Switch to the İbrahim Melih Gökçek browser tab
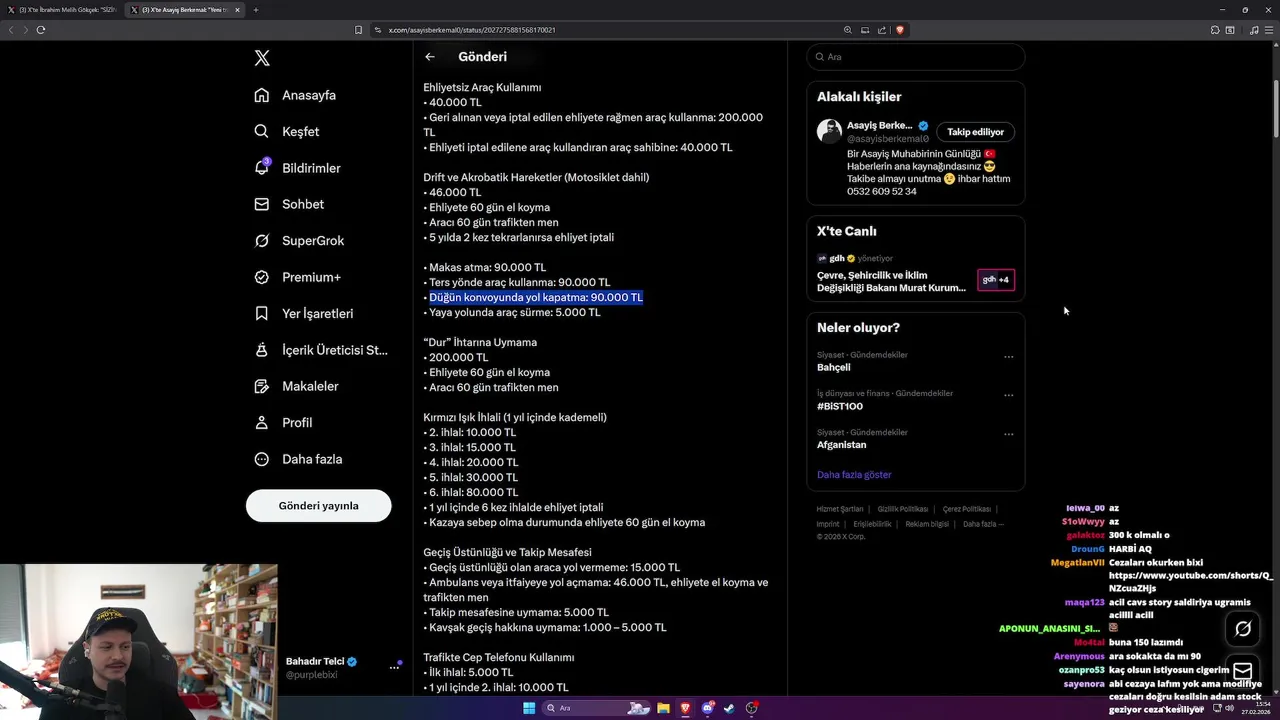Viewport: 1280px width, 720px height. [62, 10]
